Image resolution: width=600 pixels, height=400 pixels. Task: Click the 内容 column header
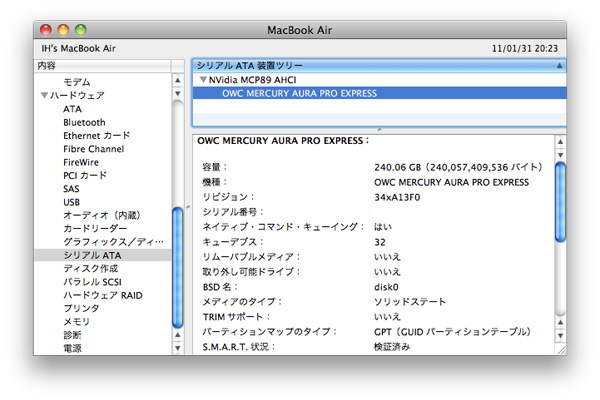click(x=102, y=65)
